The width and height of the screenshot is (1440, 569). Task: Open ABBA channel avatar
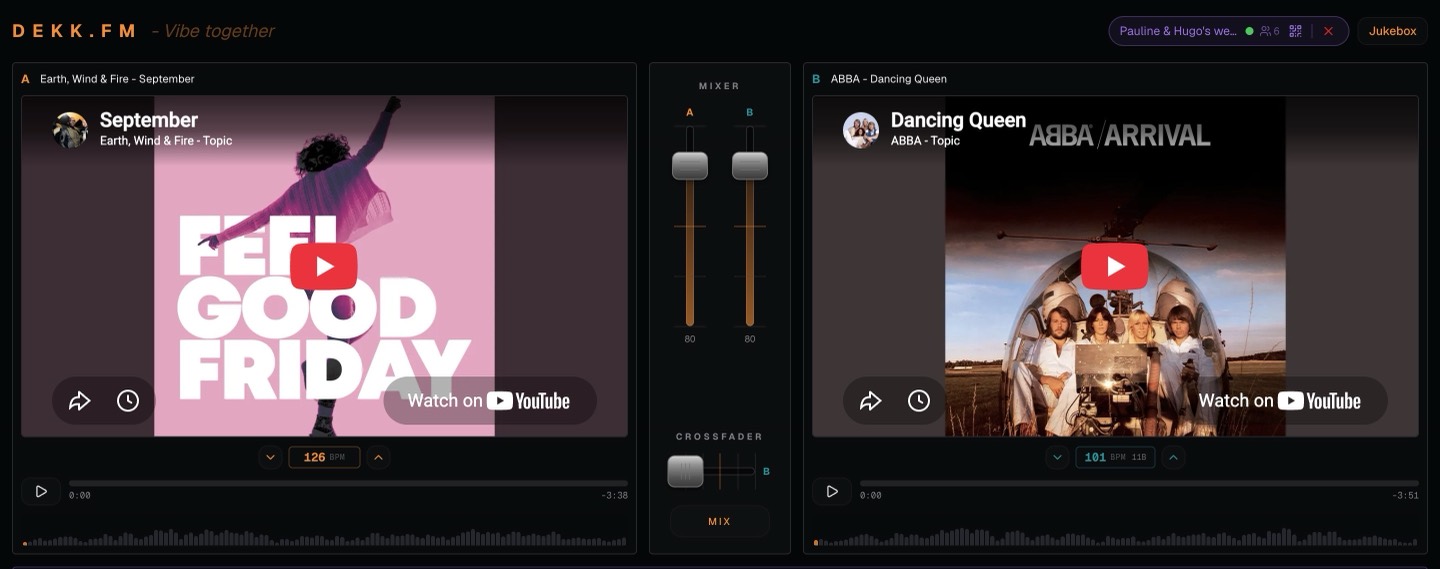point(861,130)
